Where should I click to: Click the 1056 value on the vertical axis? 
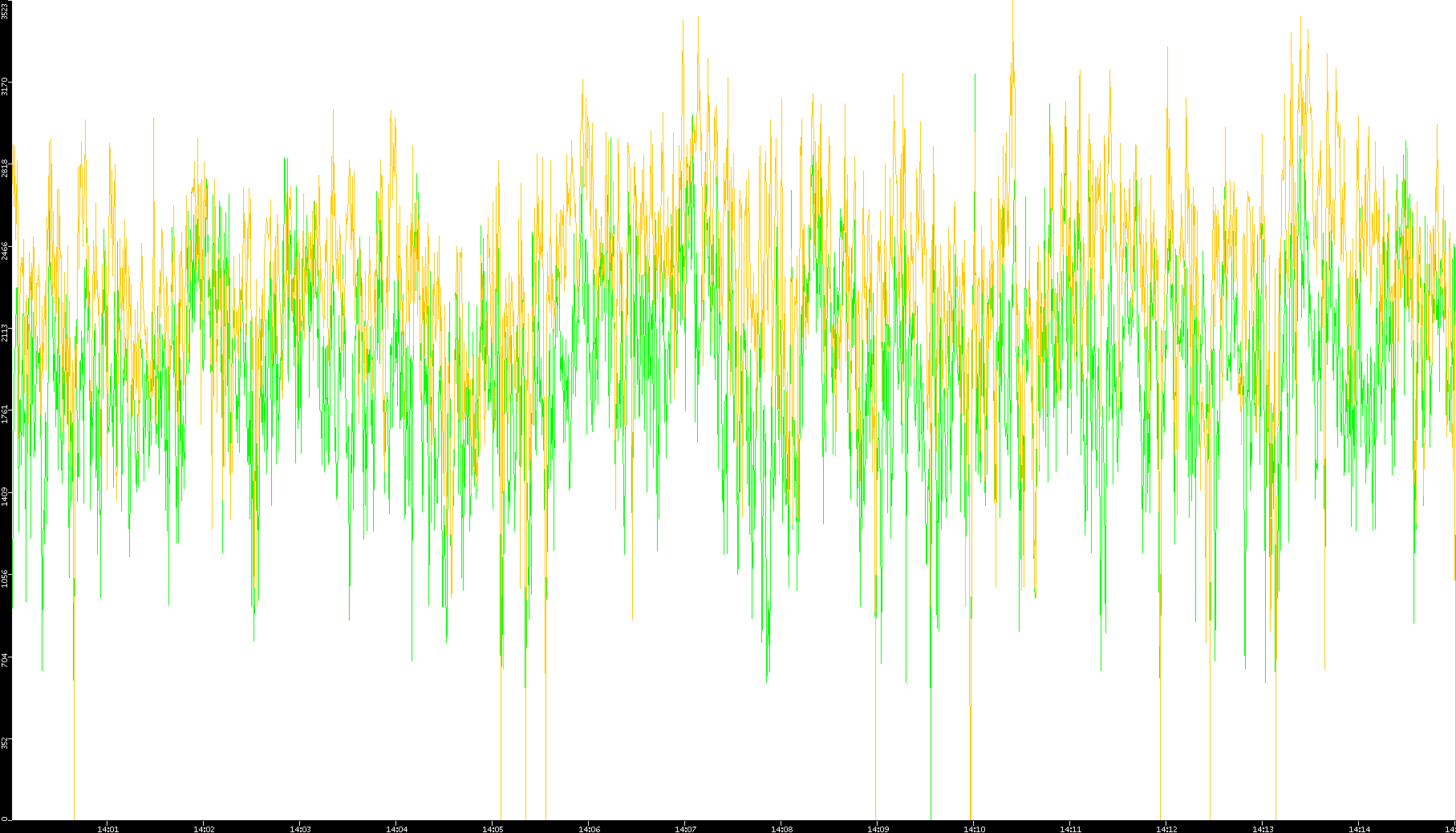[5, 578]
